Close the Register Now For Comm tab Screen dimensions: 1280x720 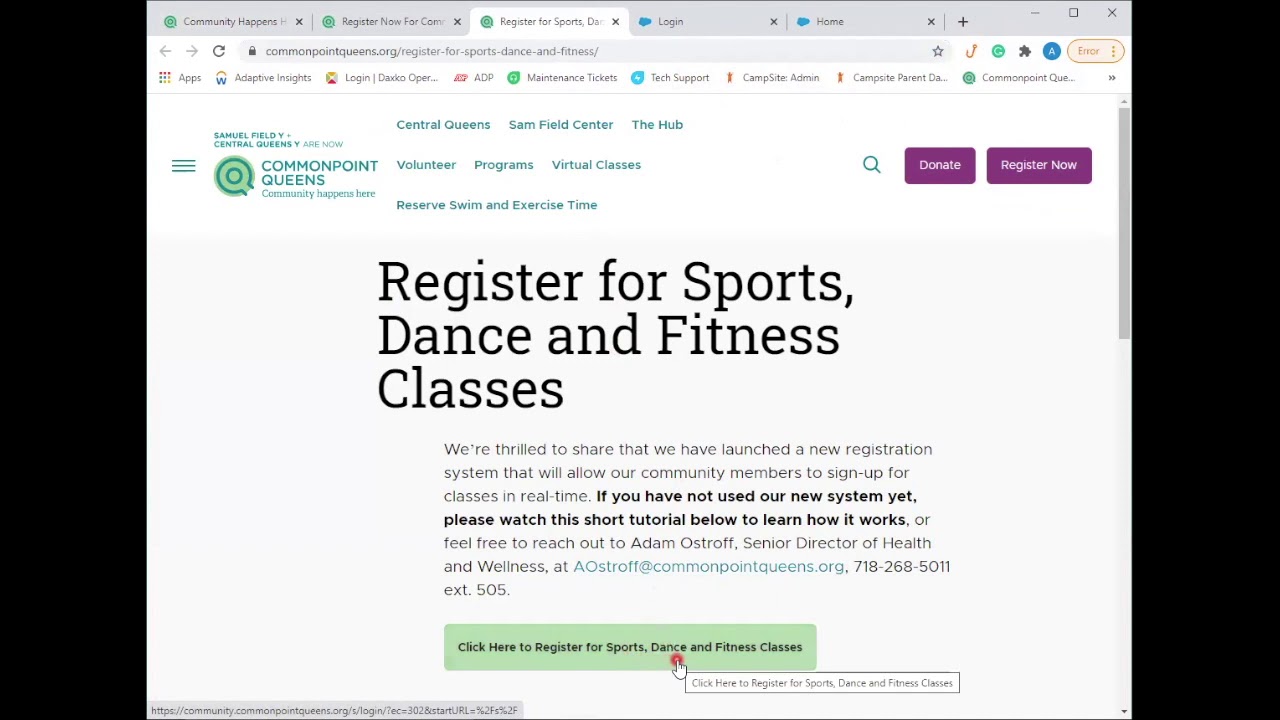click(457, 21)
